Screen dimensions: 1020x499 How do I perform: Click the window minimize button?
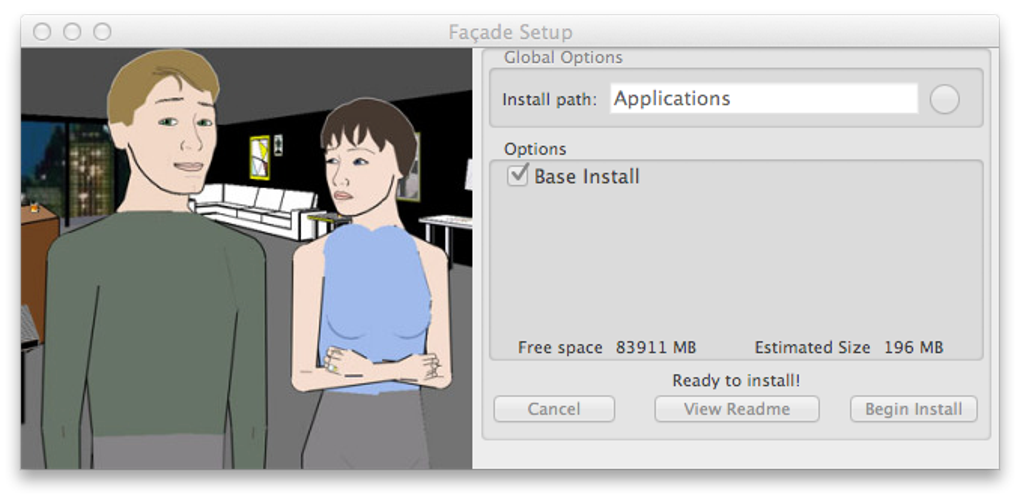click(x=72, y=31)
